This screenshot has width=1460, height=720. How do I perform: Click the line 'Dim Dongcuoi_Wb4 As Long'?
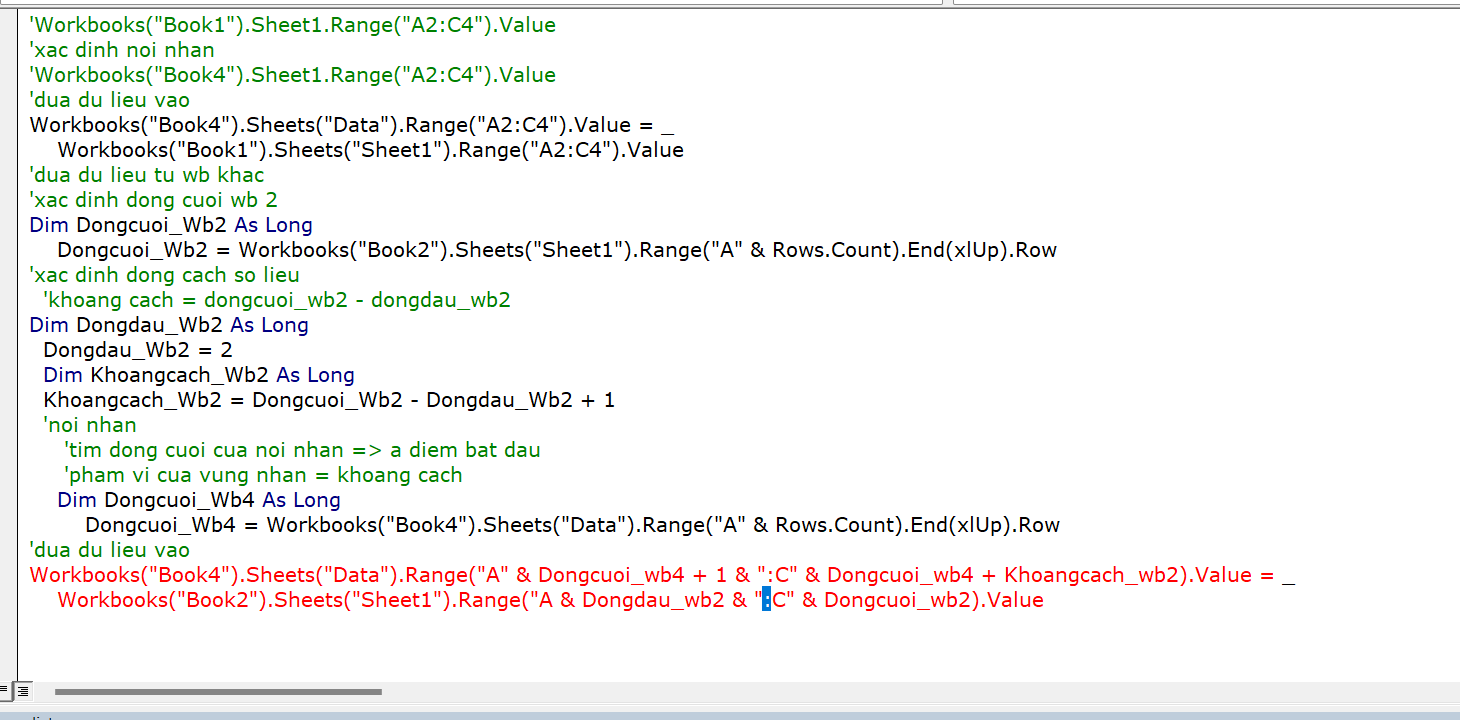click(x=199, y=500)
